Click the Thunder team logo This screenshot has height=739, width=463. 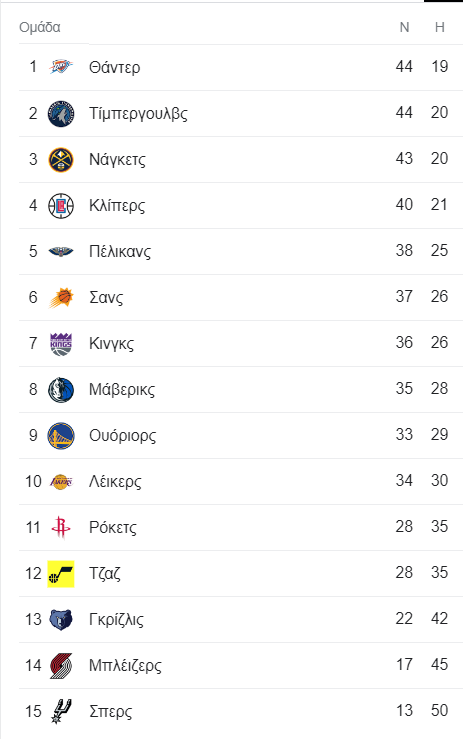[61, 67]
